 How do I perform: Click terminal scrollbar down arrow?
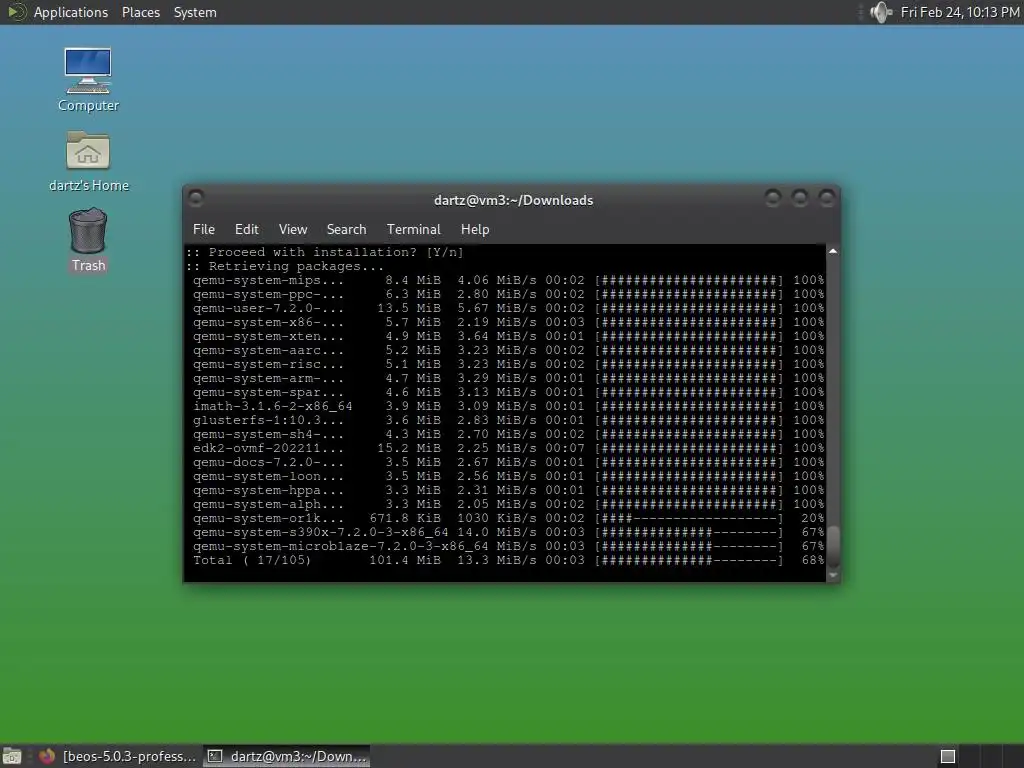coord(833,575)
